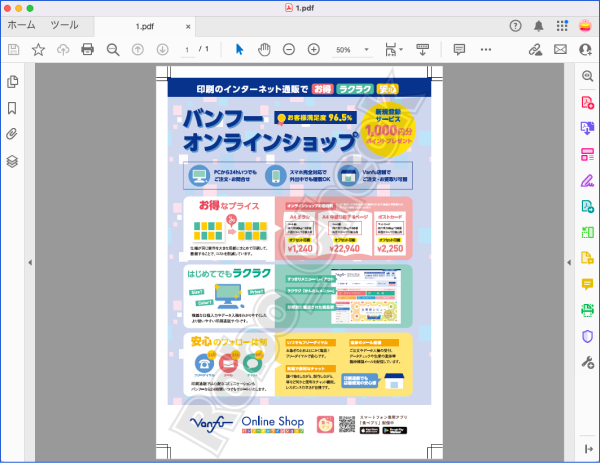Click the page number field

187,50
